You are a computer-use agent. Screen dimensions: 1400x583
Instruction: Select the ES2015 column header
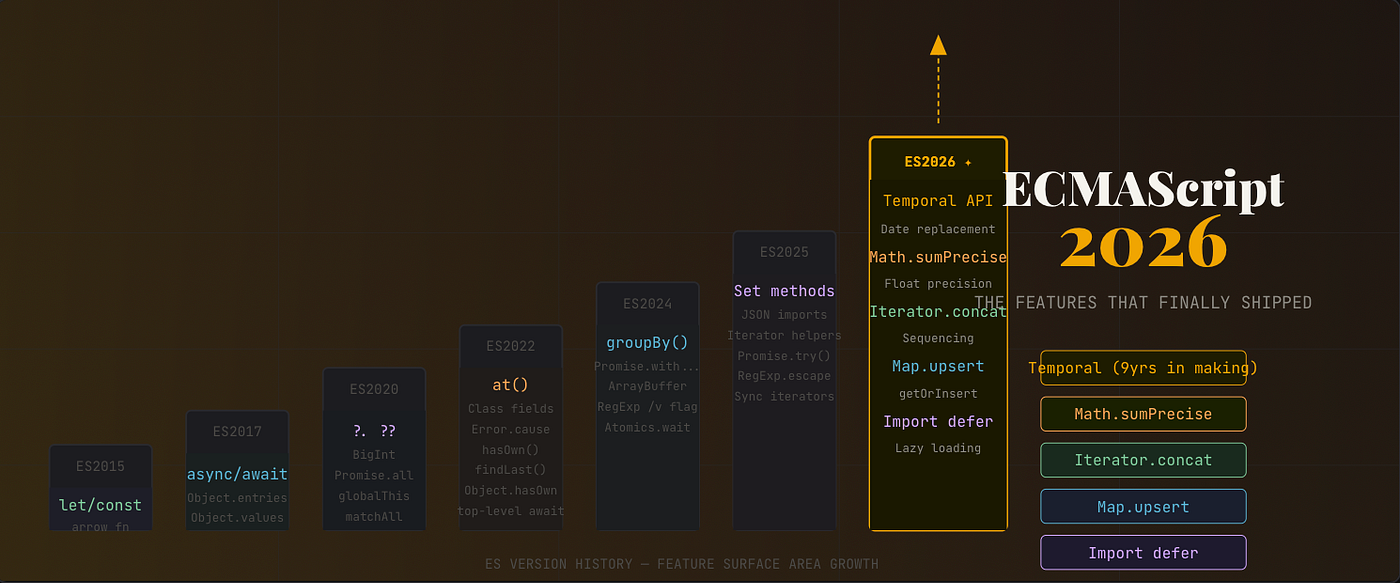(x=101, y=466)
